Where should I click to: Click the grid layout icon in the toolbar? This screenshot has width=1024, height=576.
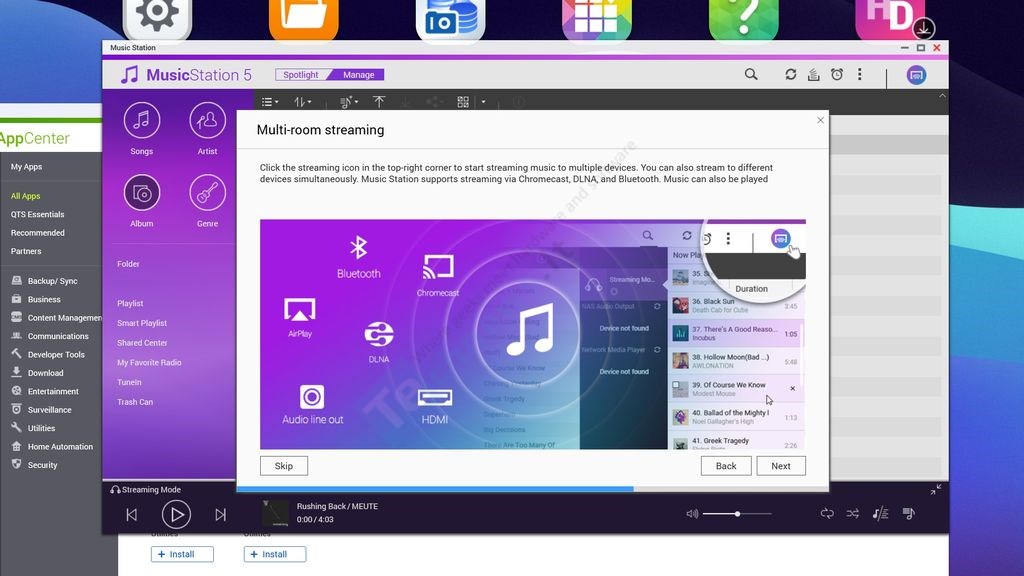463,102
